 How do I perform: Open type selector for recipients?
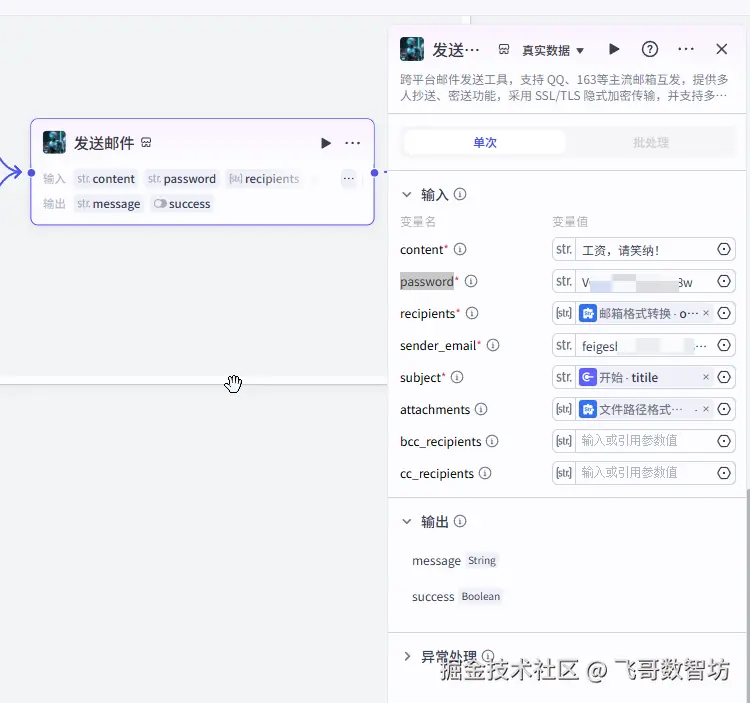click(x=564, y=313)
